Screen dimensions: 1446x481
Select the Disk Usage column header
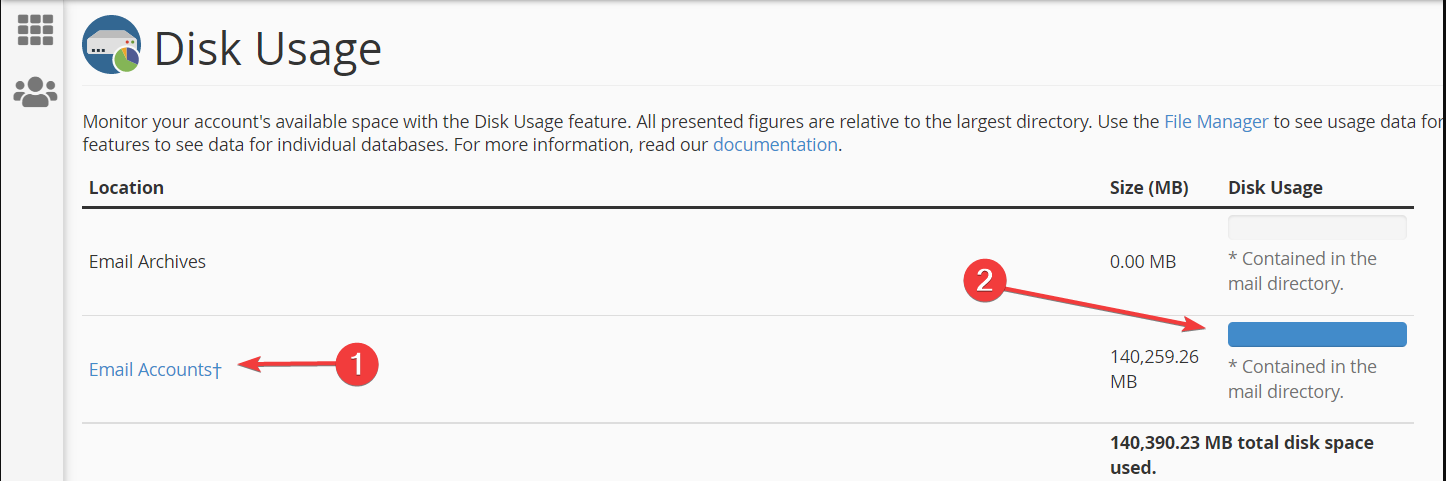(1275, 187)
